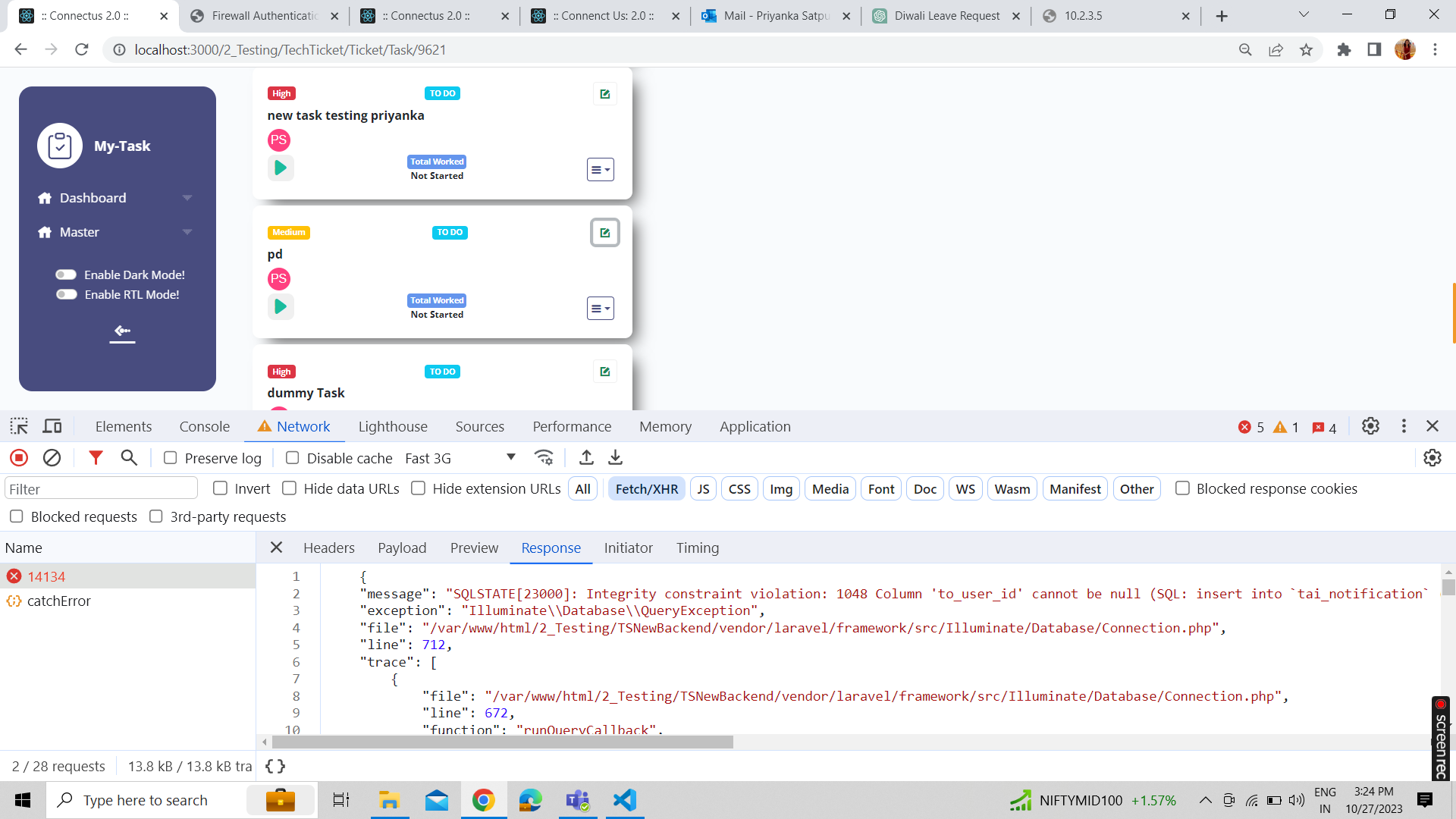Toggle DevTools device toolbar icon
The image size is (1456, 819).
click(x=52, y=426)
